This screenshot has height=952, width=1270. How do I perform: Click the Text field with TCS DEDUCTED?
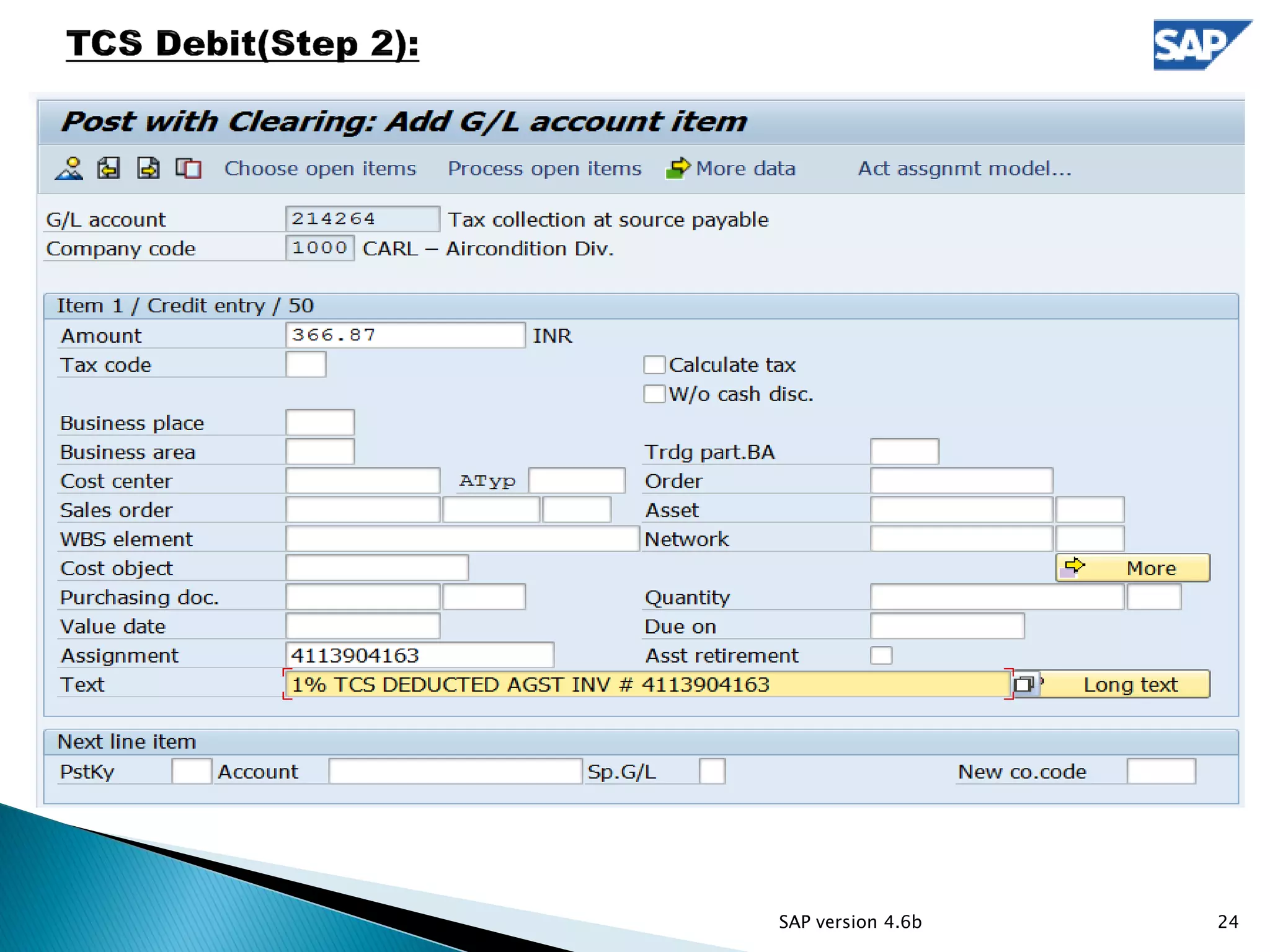648,684
